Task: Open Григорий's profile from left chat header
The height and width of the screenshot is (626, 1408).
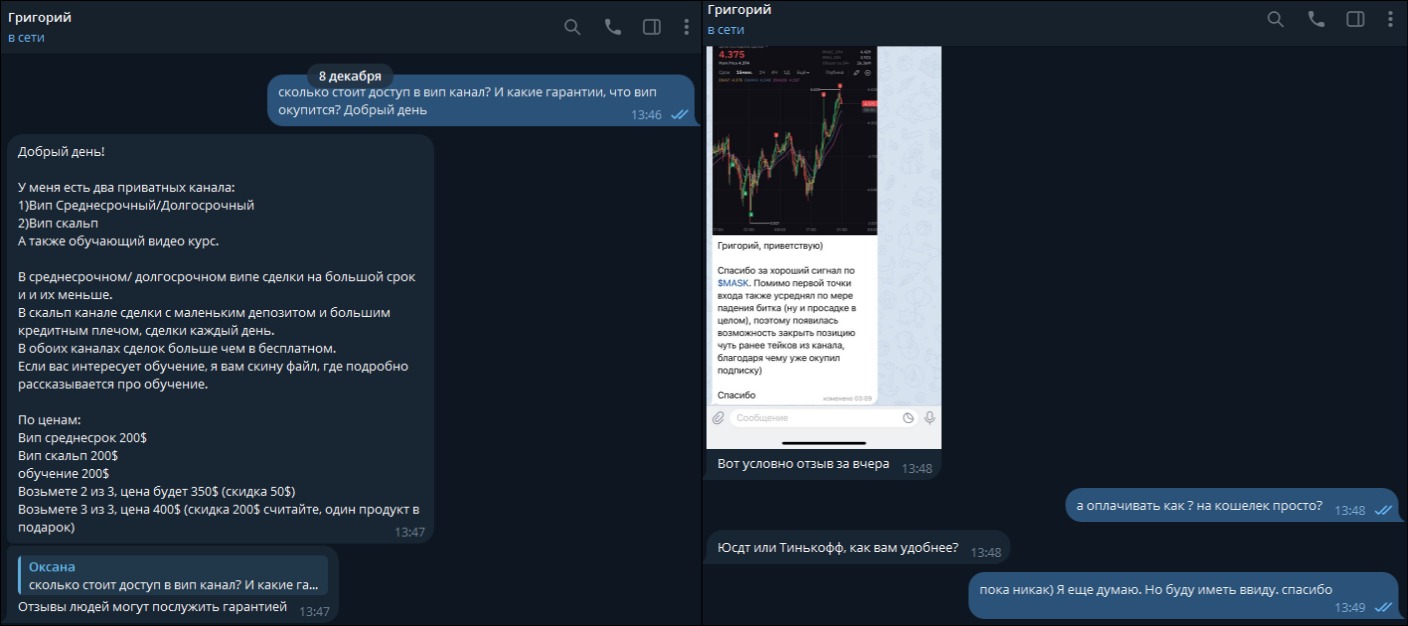Action: coord(40,18)
